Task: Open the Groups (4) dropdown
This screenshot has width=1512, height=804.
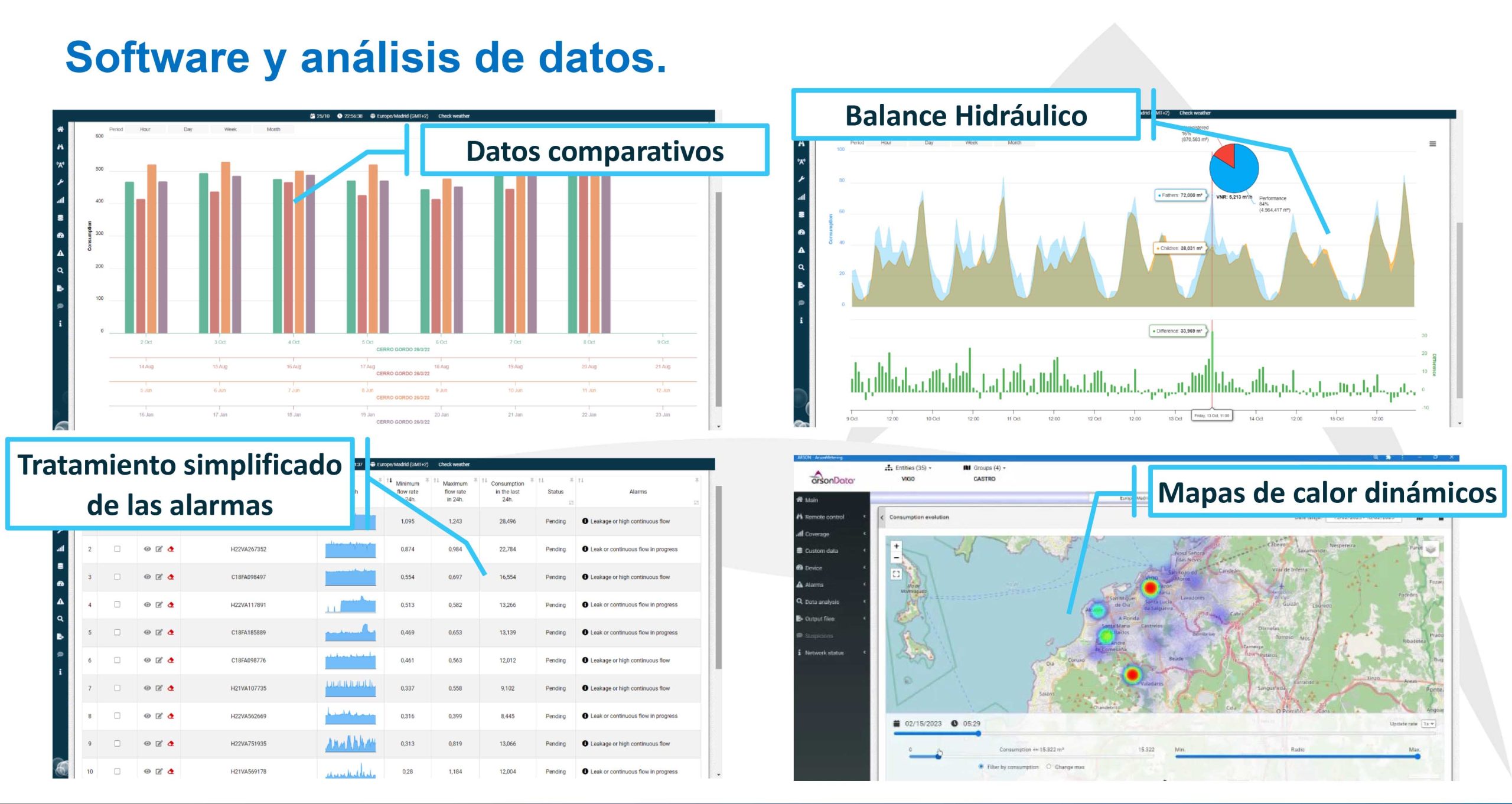Action: 986,468
